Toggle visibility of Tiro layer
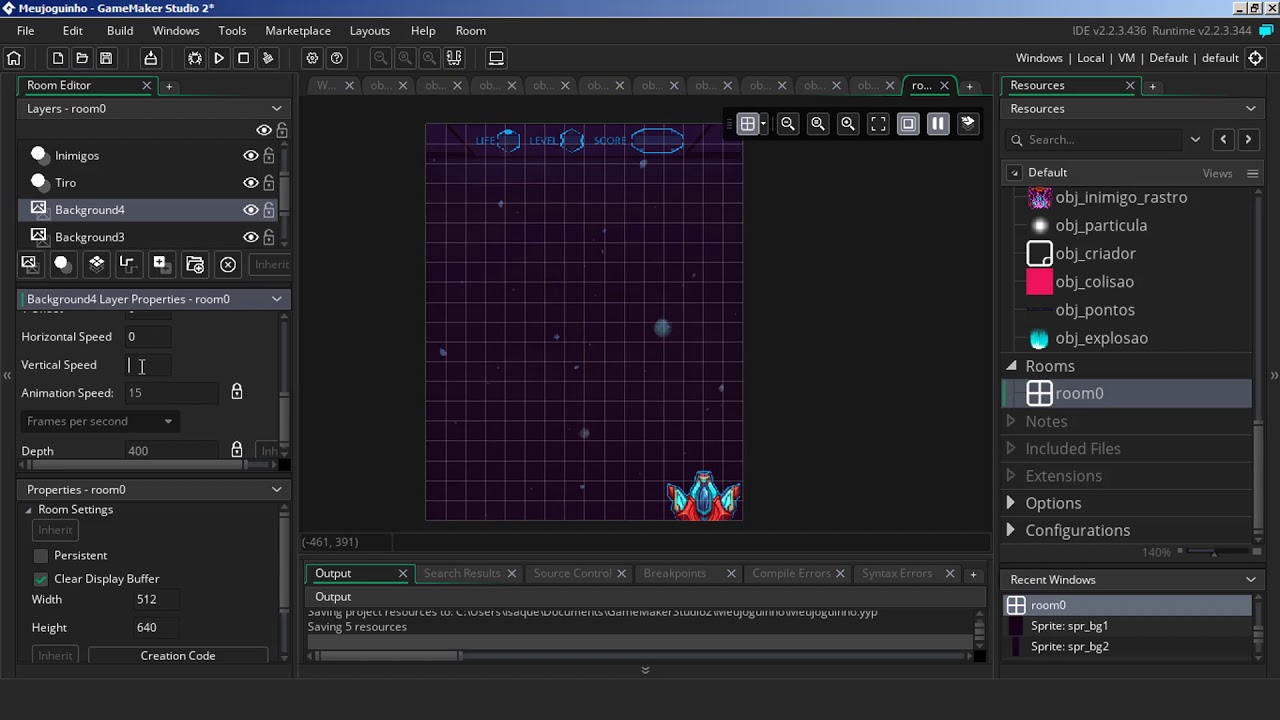1280x720 pixels. pyautogui.click(x=251, y=183)
